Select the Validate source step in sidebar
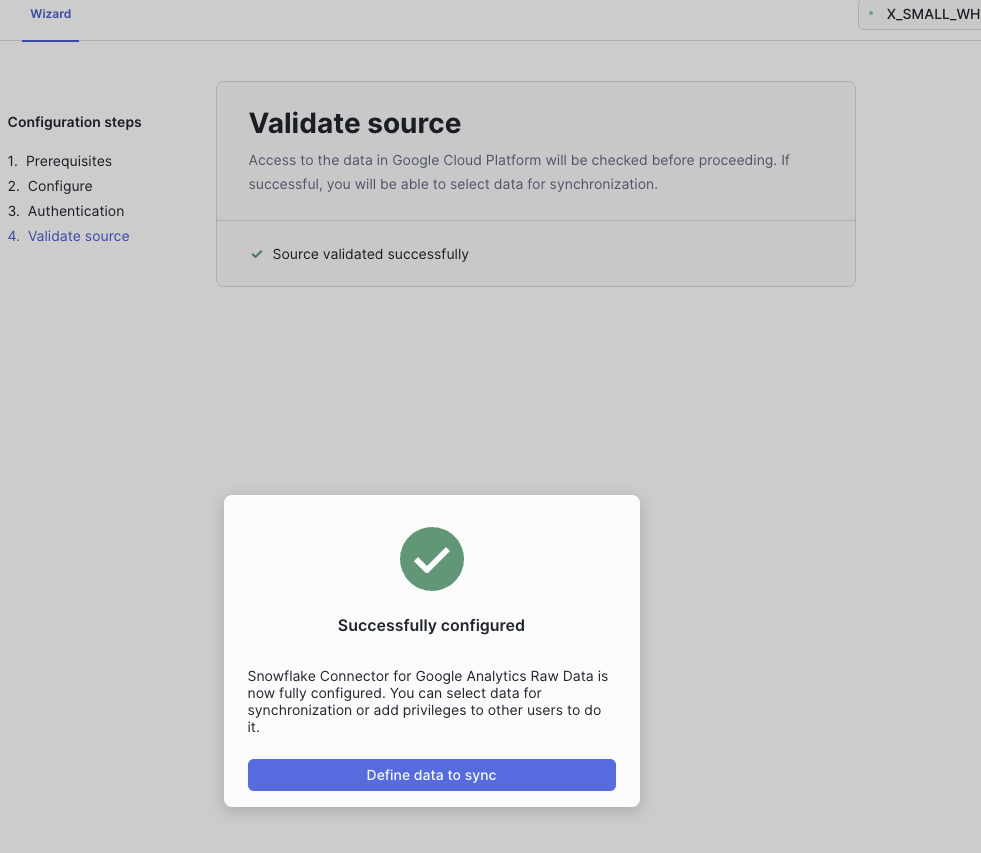 click(x=78, y=236)
